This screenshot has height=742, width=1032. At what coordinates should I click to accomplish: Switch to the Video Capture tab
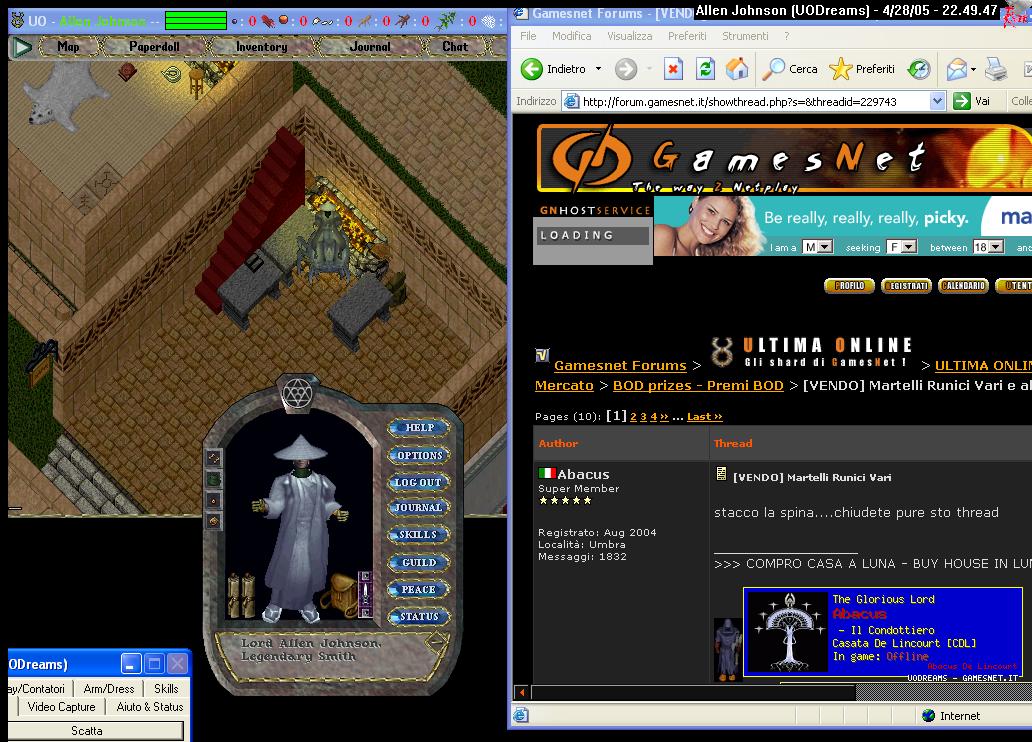tap(61, 707)
